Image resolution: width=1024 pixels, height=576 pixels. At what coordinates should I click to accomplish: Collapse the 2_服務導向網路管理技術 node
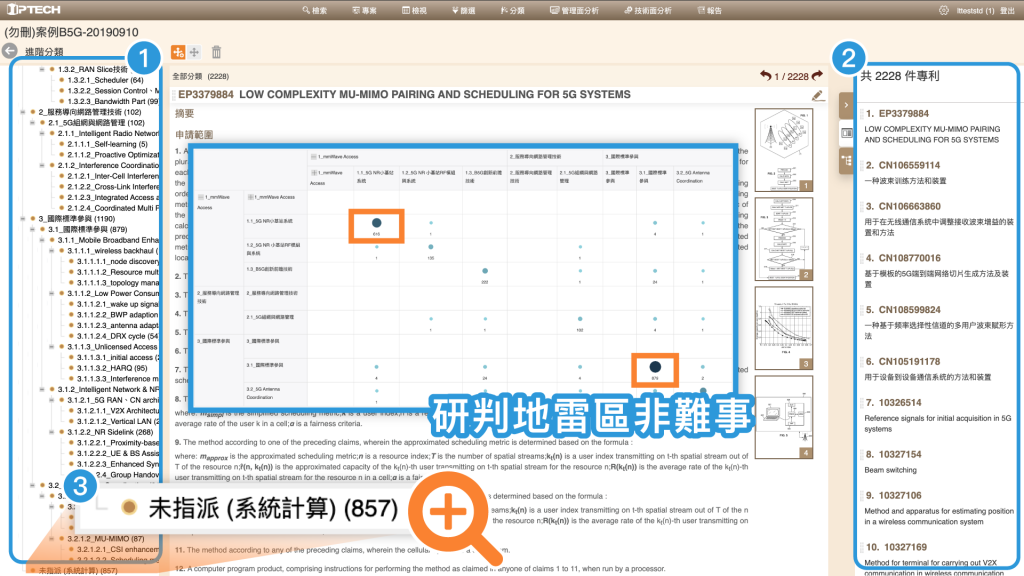pos(23,112)
